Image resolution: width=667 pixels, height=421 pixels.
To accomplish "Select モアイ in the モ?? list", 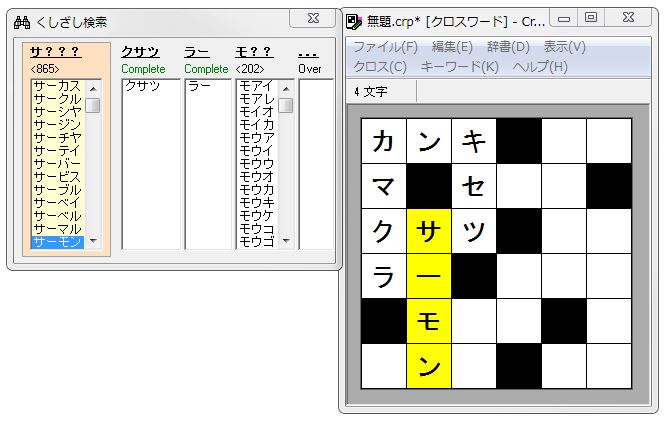I will tap(257, 86).
